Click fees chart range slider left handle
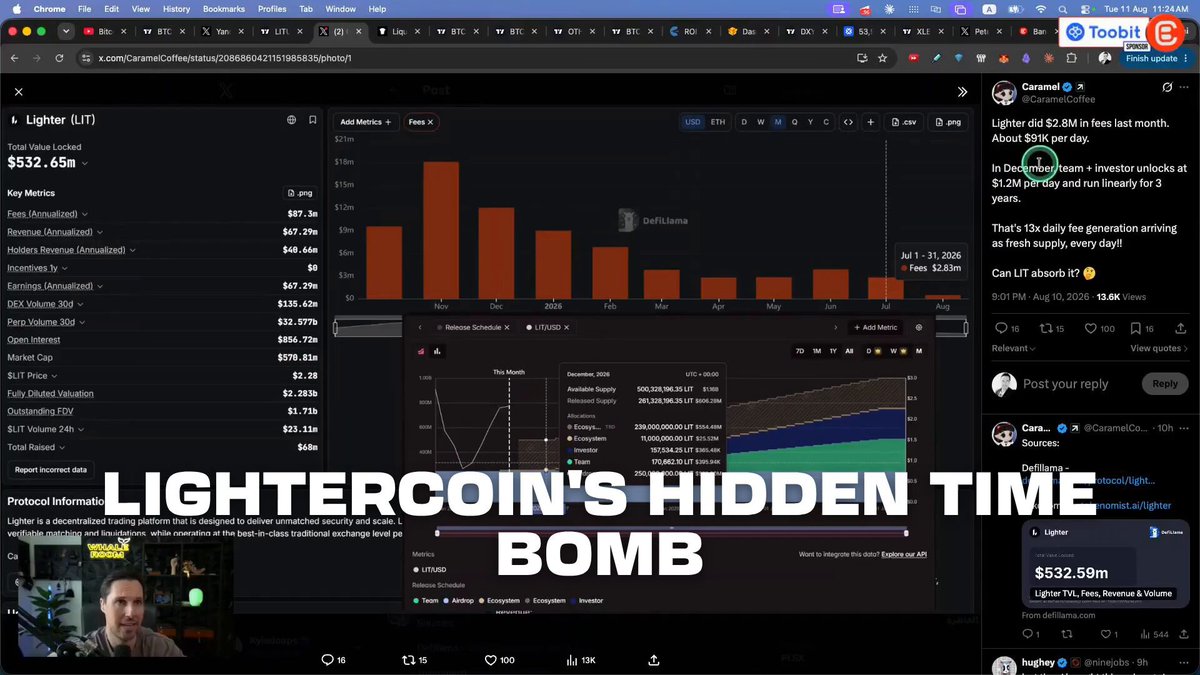 click(335, 327)
